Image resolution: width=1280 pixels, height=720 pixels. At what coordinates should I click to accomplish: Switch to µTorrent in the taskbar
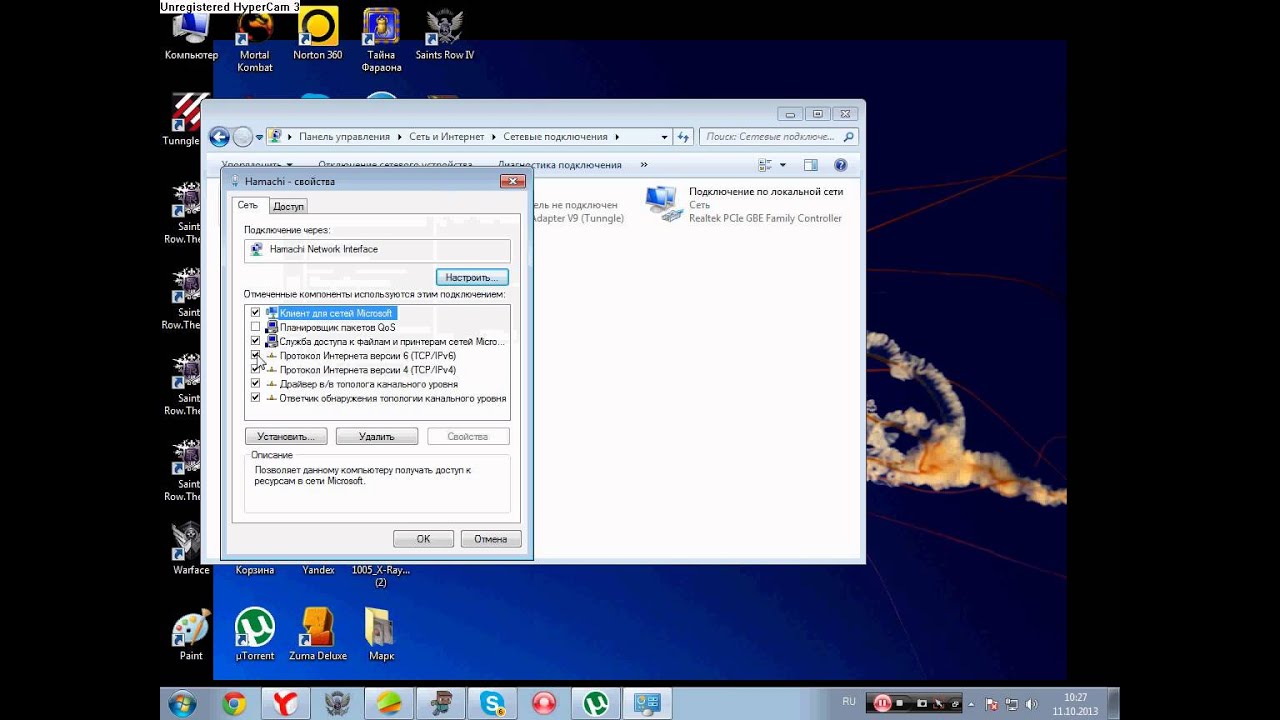coord(596,704)
